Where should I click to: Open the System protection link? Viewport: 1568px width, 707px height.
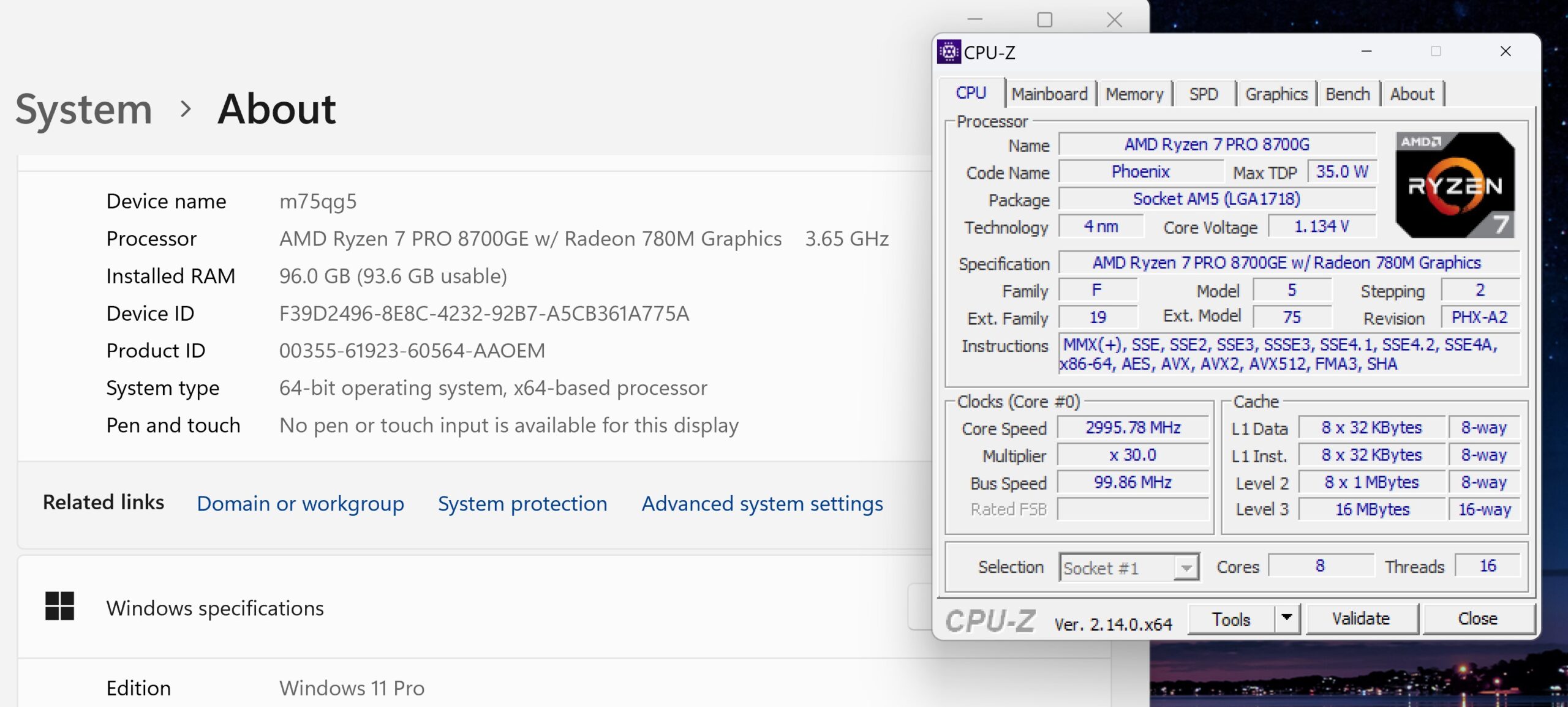point(522,504)
